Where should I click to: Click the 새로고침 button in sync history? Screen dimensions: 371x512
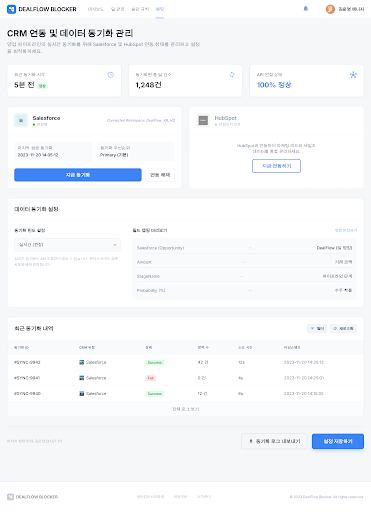coord(343,328)
